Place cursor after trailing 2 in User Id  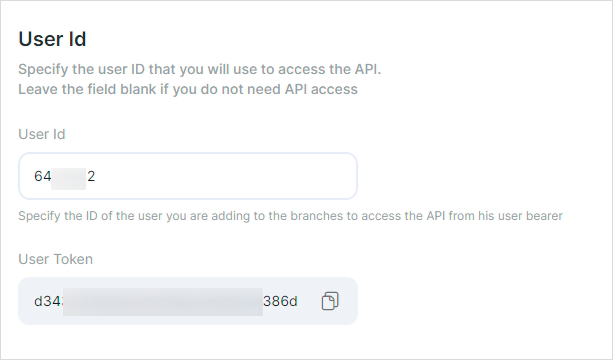pos(96,176)
